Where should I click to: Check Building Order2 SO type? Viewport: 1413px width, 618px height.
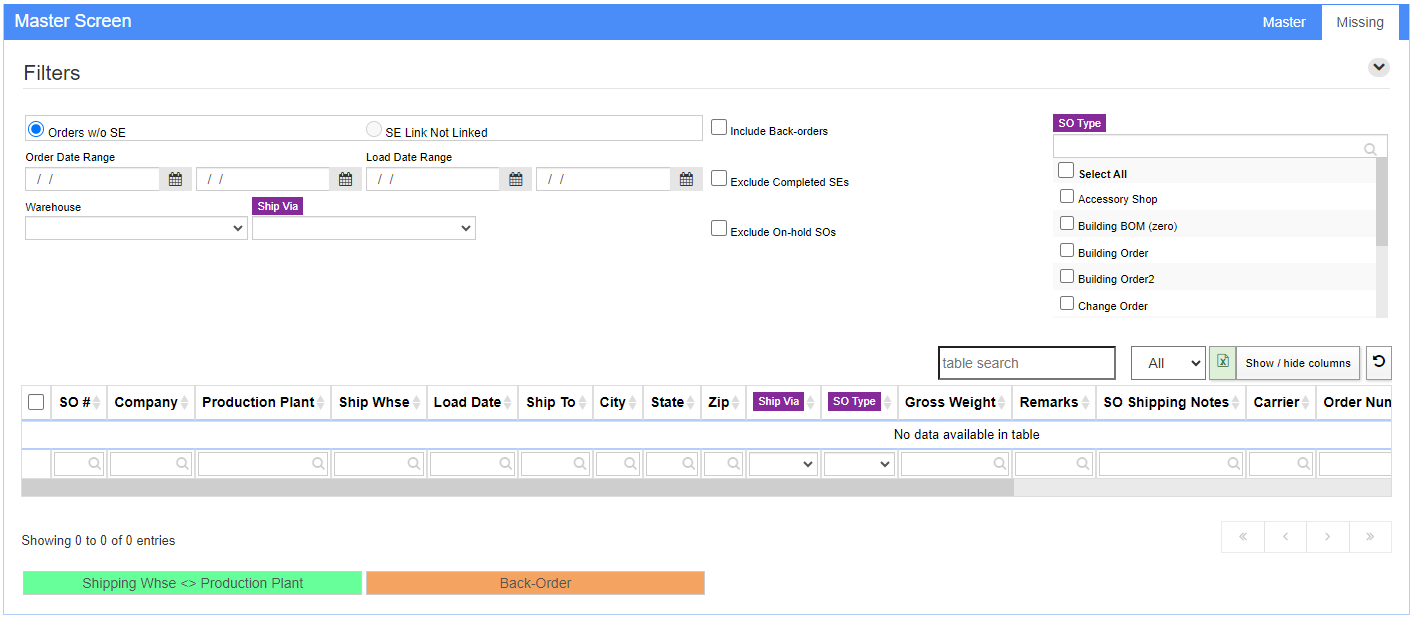coord(1067,277)
